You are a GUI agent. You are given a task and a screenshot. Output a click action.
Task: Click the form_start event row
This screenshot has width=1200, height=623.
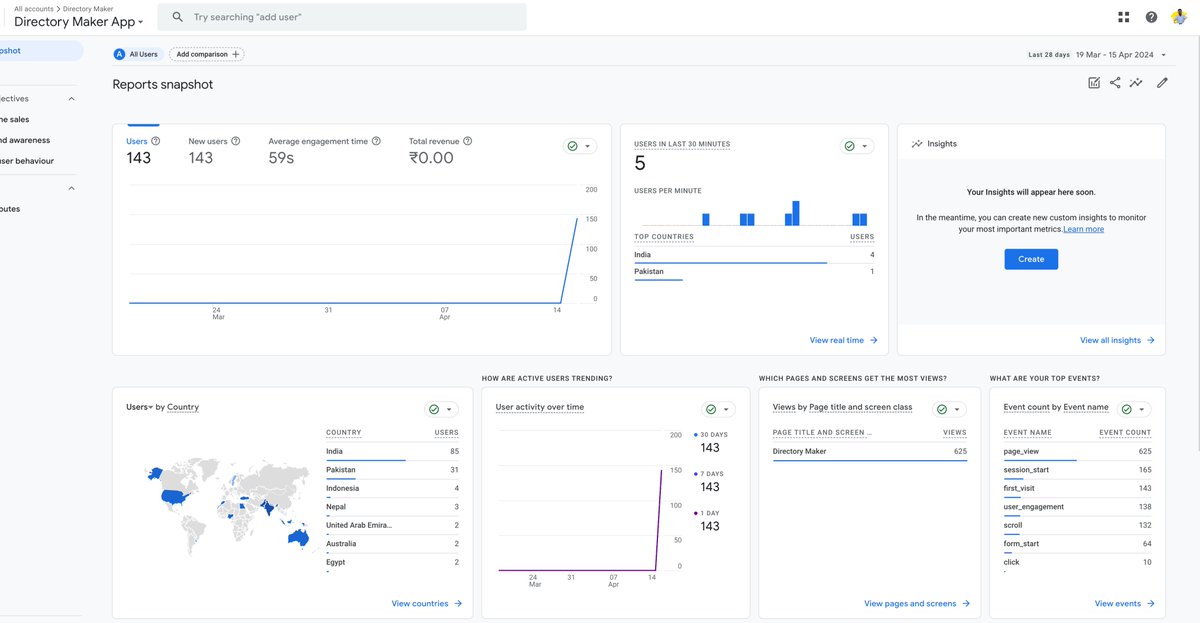[1077, 544]
